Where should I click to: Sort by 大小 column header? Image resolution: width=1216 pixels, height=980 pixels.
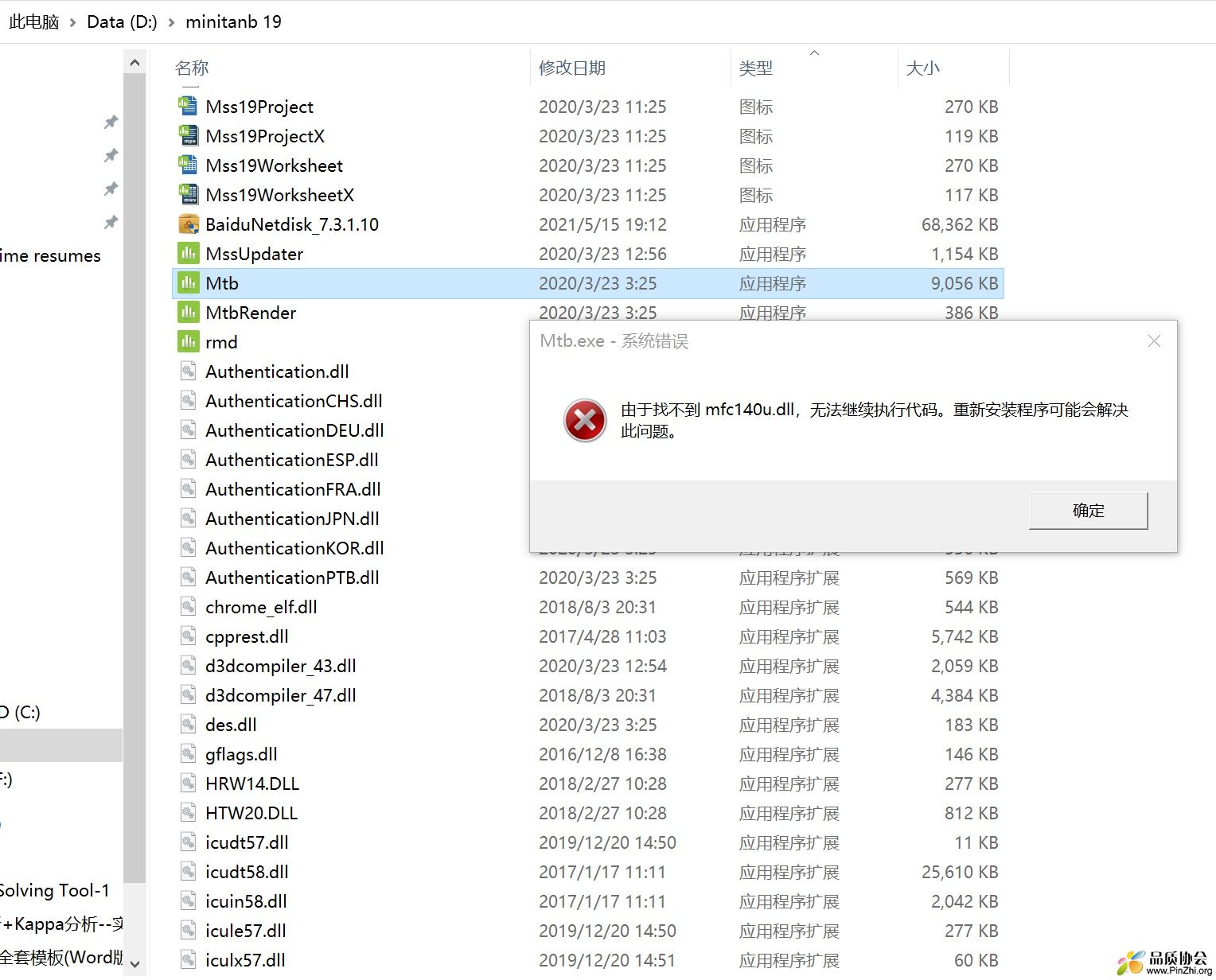923,68
